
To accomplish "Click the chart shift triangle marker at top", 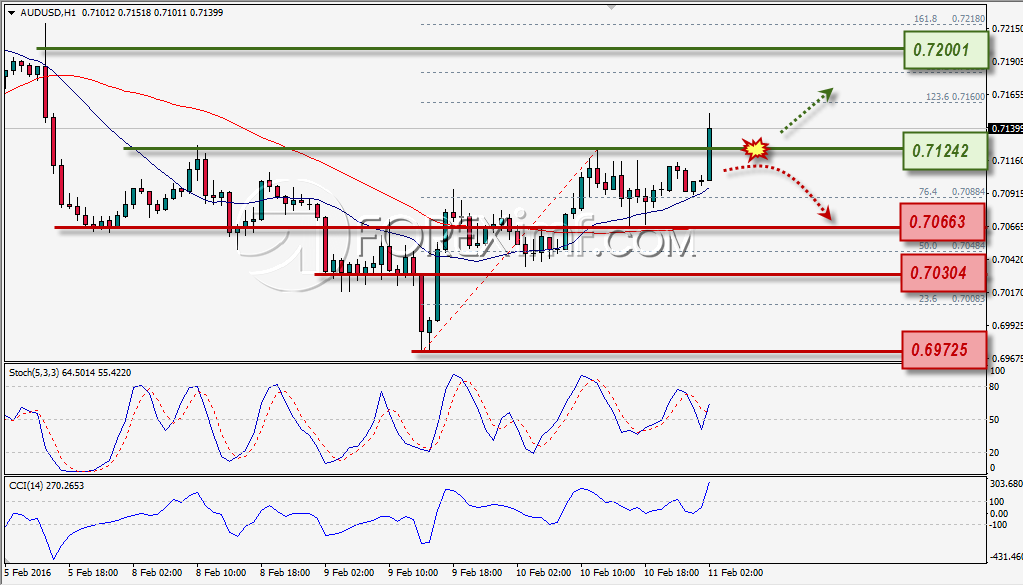I will [x=611, y=7].
